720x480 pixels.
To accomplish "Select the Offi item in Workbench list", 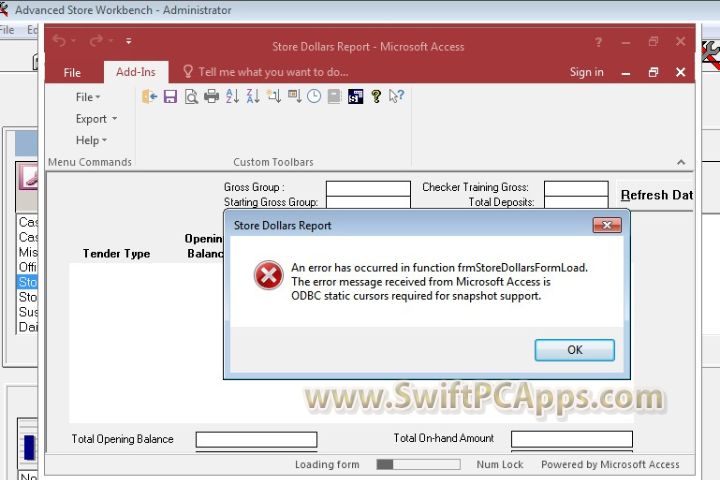I will tap(28, 267).
